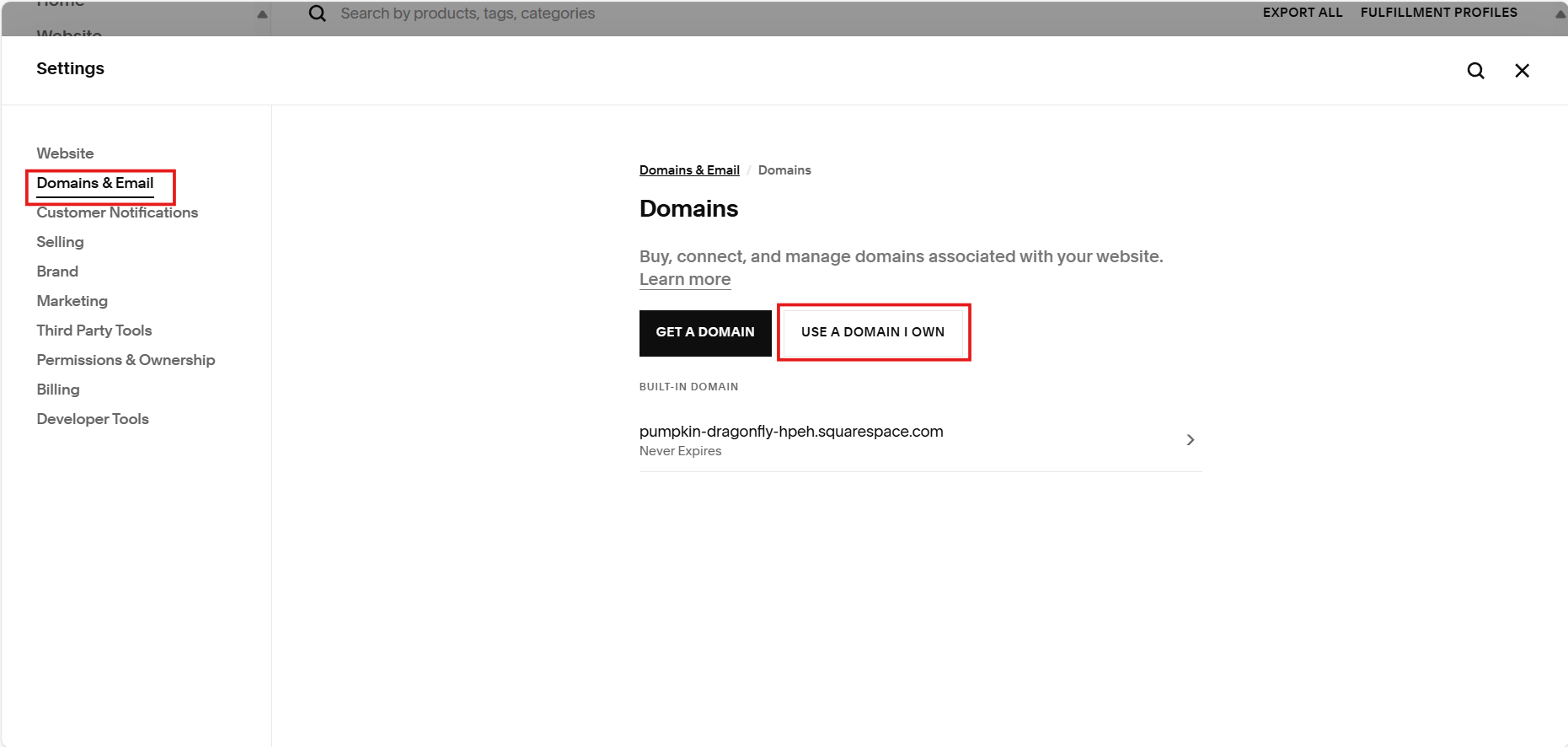Click the Get a Domain button
Viewport: 1568px width, 747px height.
(x=705, y=333)
